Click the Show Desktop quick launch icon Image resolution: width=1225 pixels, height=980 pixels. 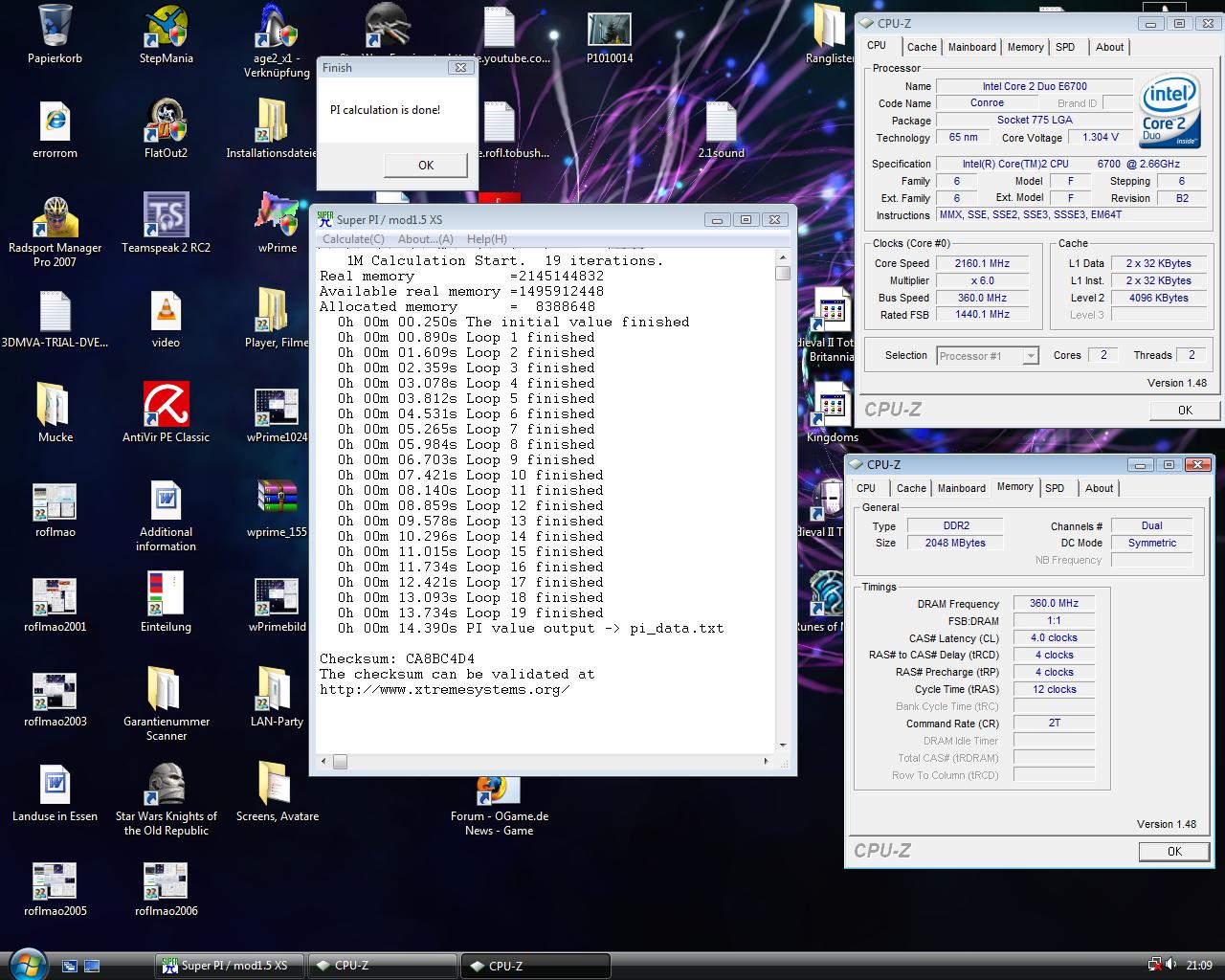(x=69, y=966)
